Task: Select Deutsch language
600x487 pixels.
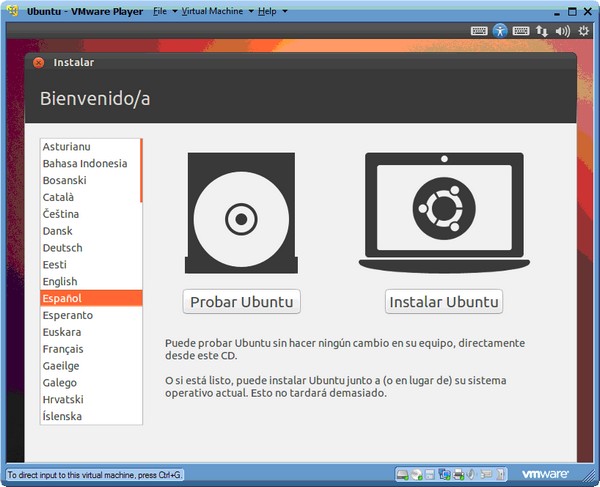Action: coord(90,248)
